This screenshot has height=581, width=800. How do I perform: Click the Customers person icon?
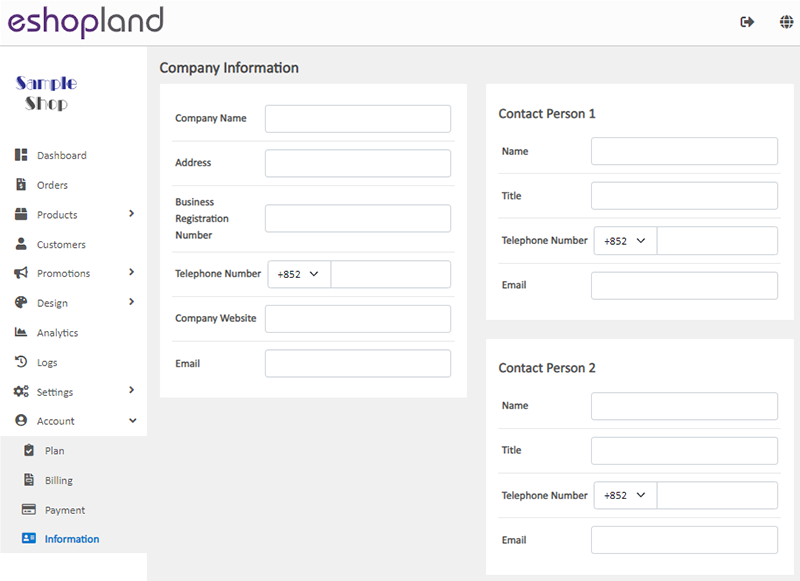coord(21,244)
